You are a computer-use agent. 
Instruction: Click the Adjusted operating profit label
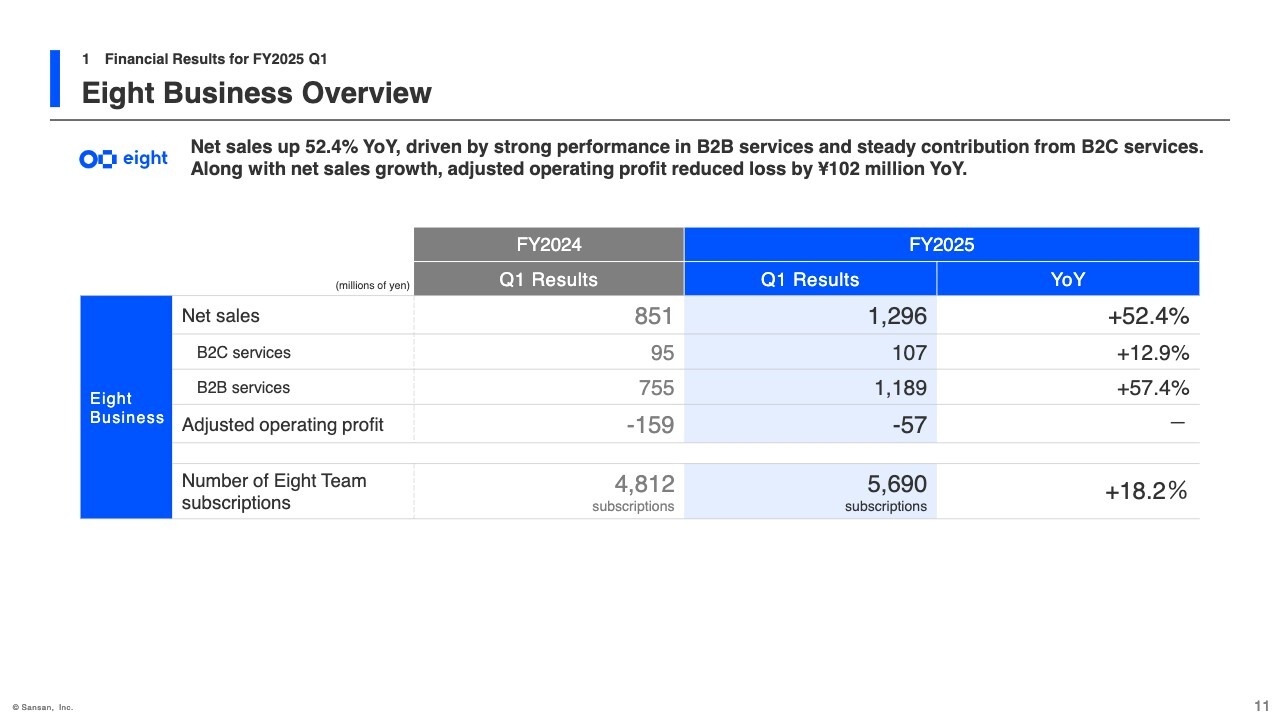coord(282,425)
